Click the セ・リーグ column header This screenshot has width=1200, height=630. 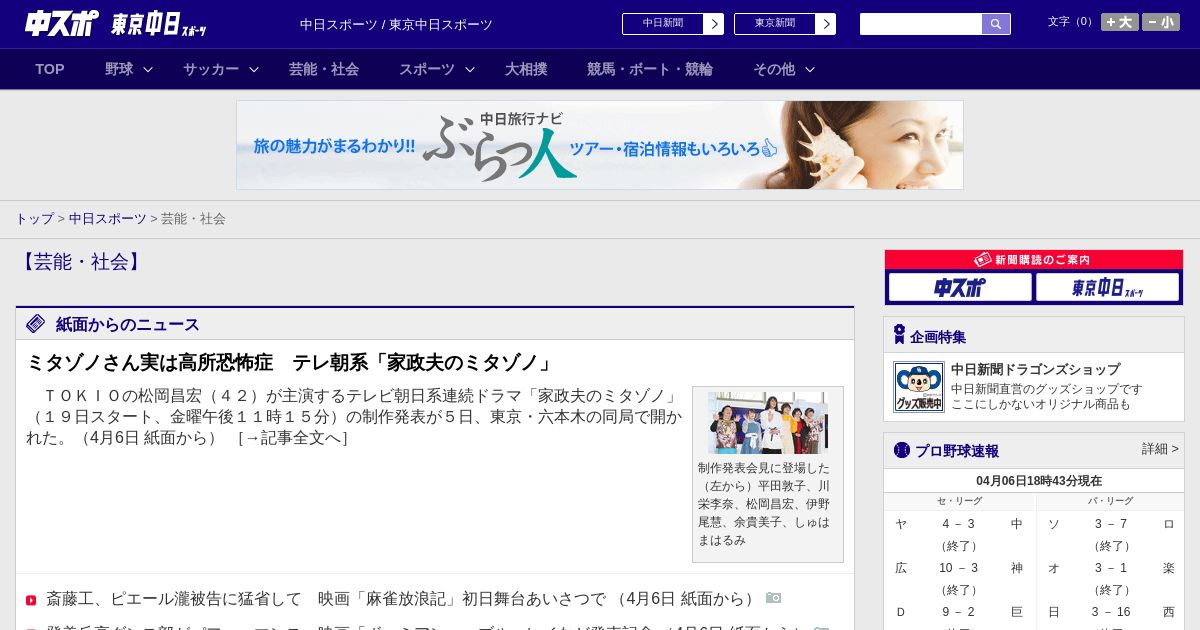click(x=959, y=501)
